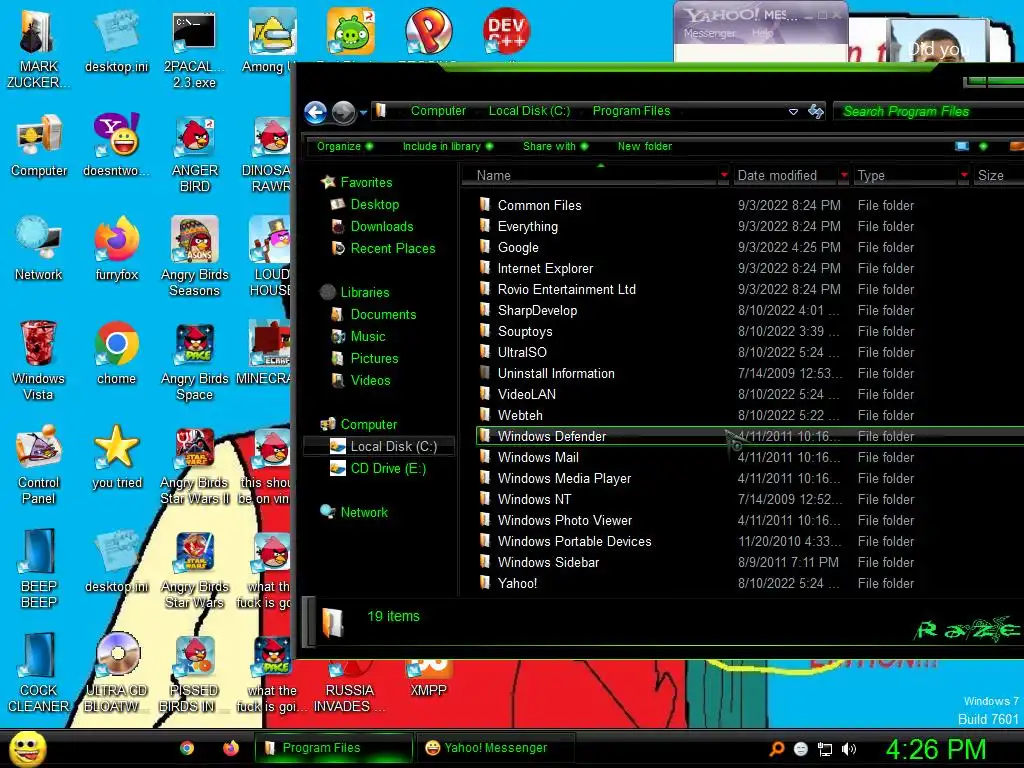This screenshot has height=768, width=1024.
Task: Click the 4:26 PM taskbar clock
Action: coord(935,749)
